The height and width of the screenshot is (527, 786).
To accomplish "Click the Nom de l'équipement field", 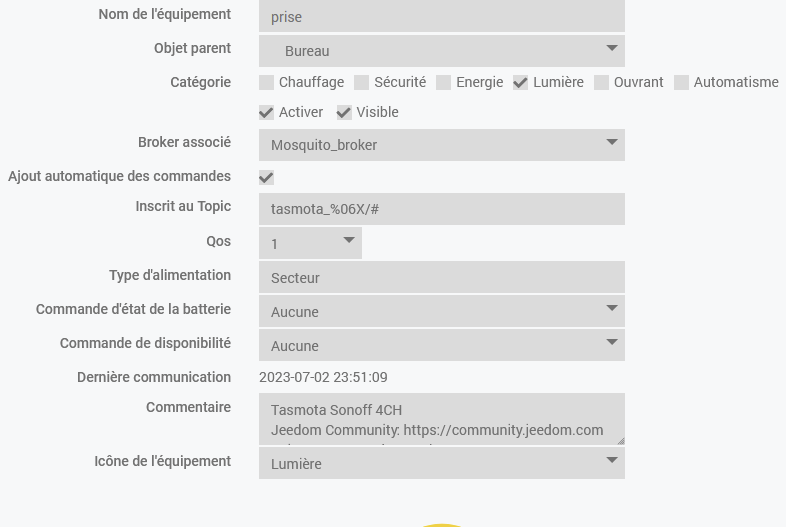I will pyautogui.click(x=441, y=17).
